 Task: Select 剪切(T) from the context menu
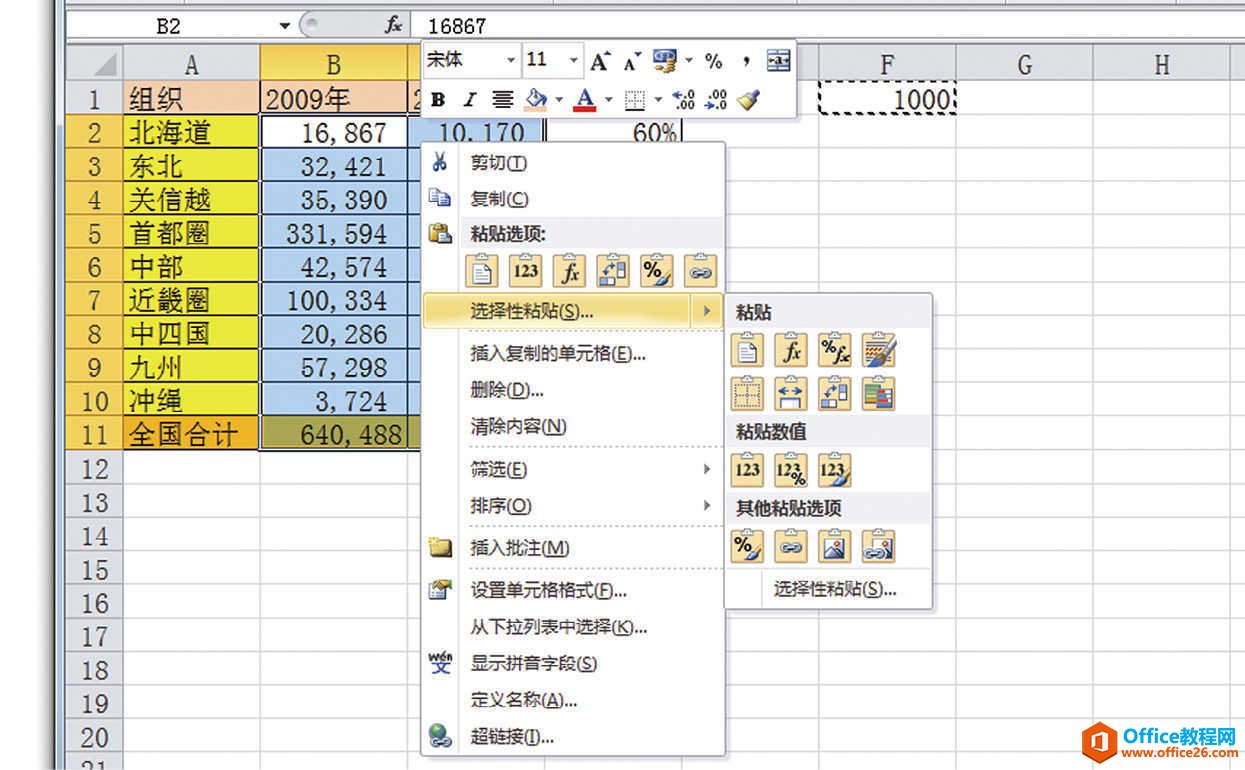click(x=572, y=163)
